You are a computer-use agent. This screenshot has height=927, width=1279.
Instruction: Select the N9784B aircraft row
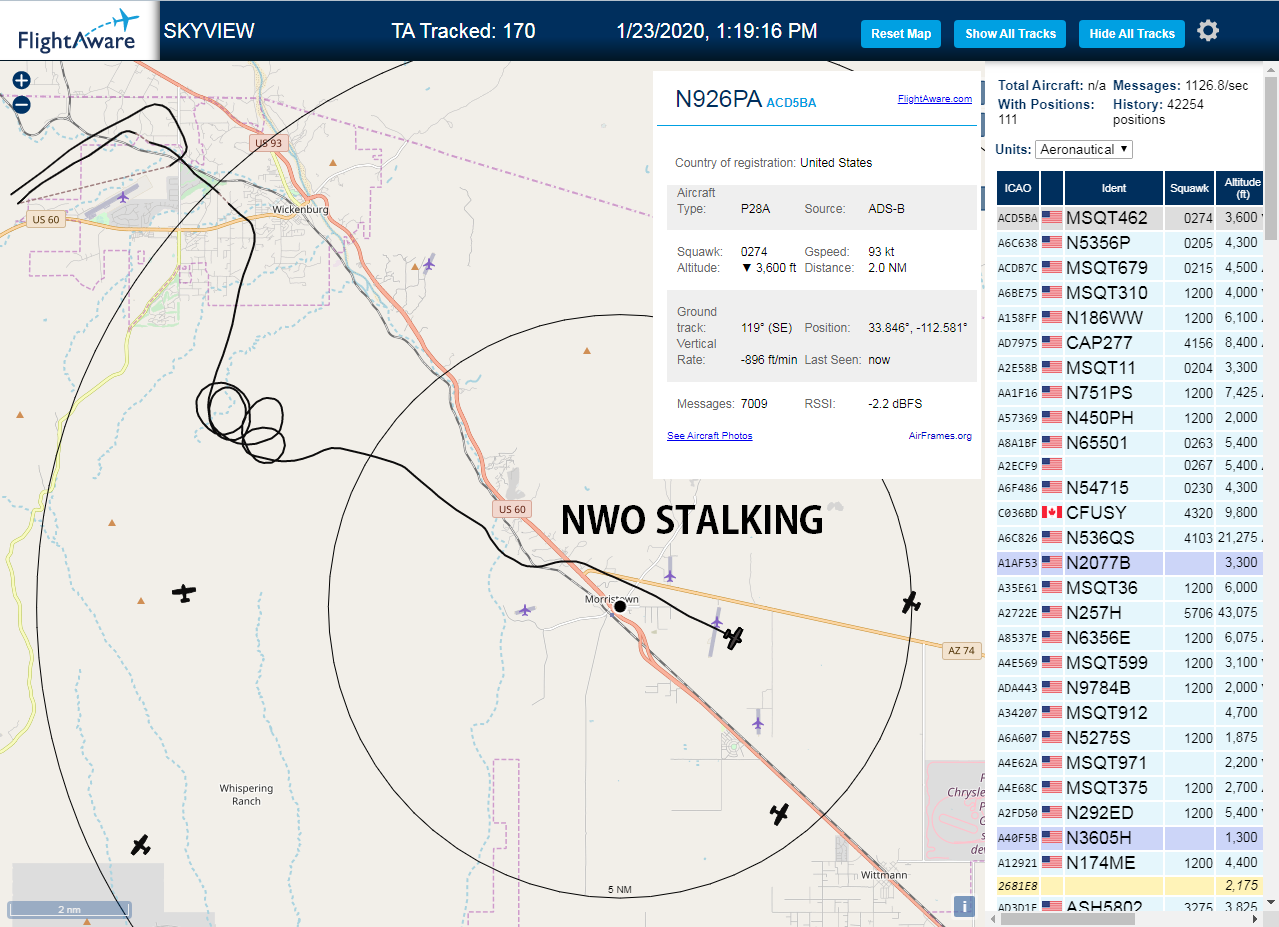[x=1131, y=687]
